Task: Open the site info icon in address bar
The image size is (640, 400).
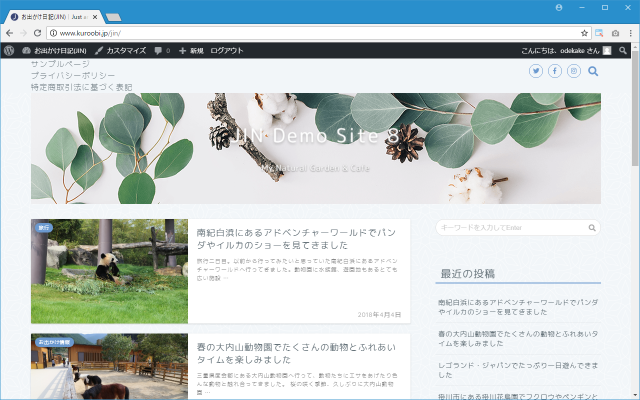Action: pyautogui.click(x=53, y=33)
